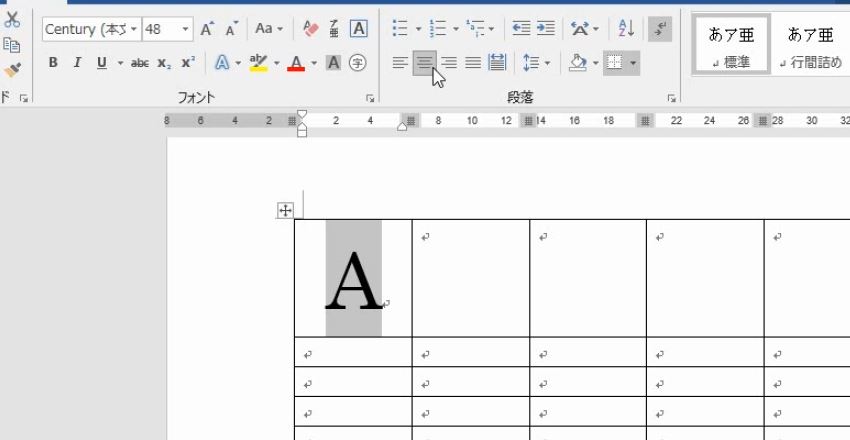Open text effects dropdown arrow
Viewport: 850px width, 440px height.
(x=239, y=63)
